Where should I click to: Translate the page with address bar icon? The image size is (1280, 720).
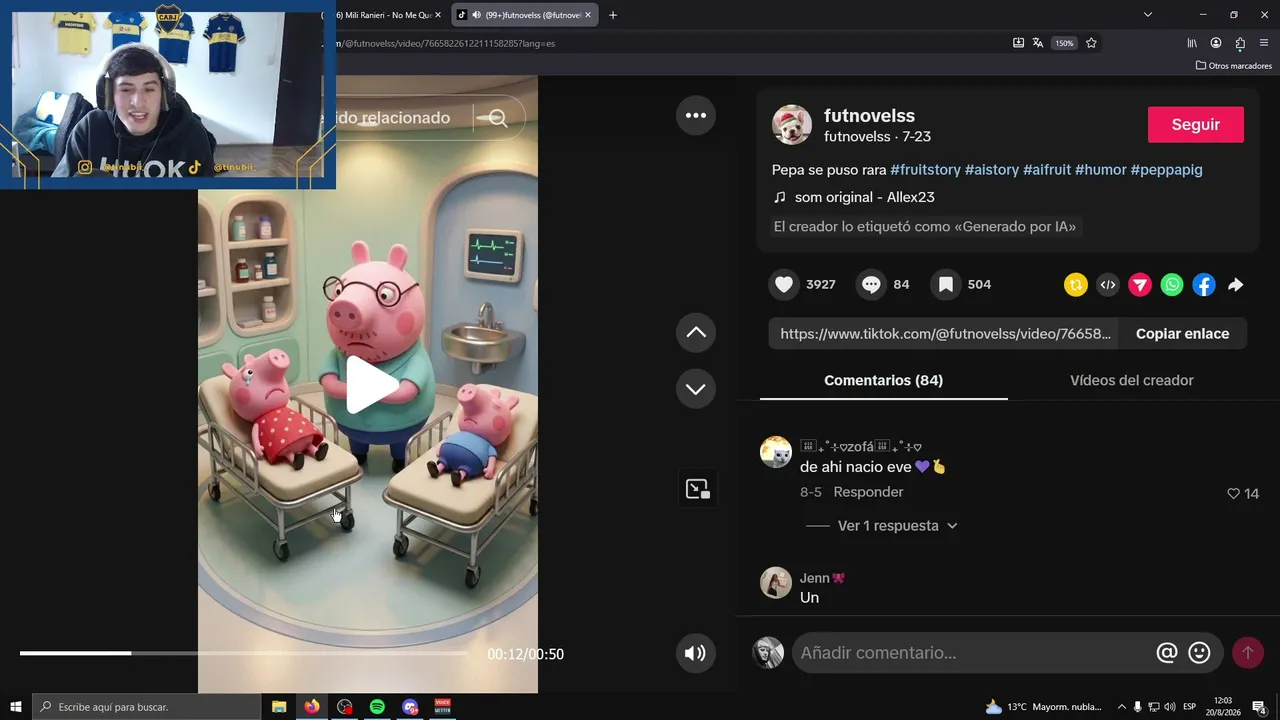(1038, 43)
